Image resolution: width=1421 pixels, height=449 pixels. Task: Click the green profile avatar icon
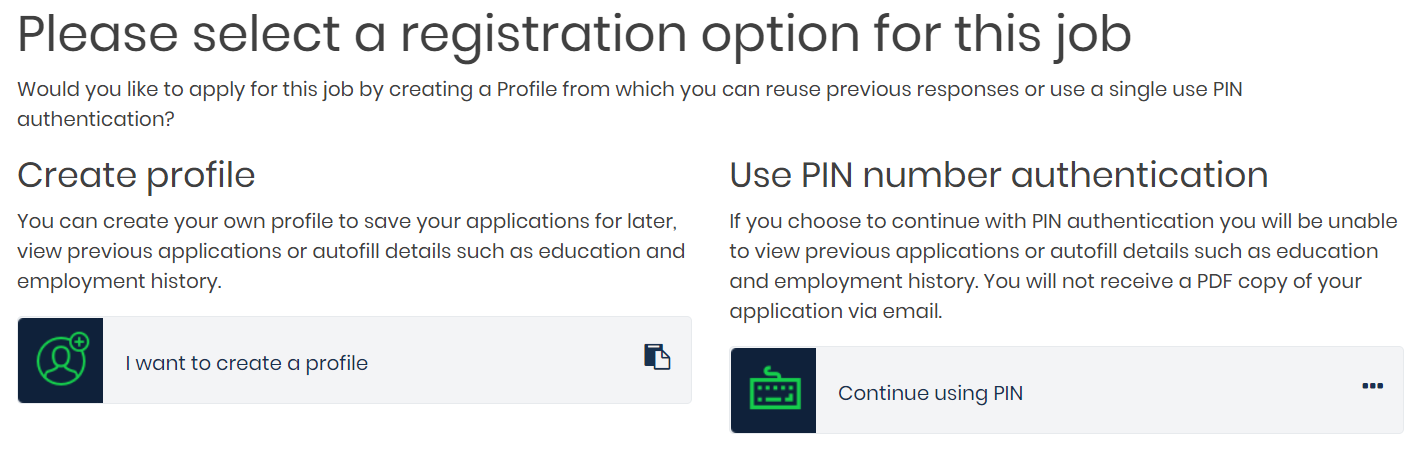pos(62,360)
